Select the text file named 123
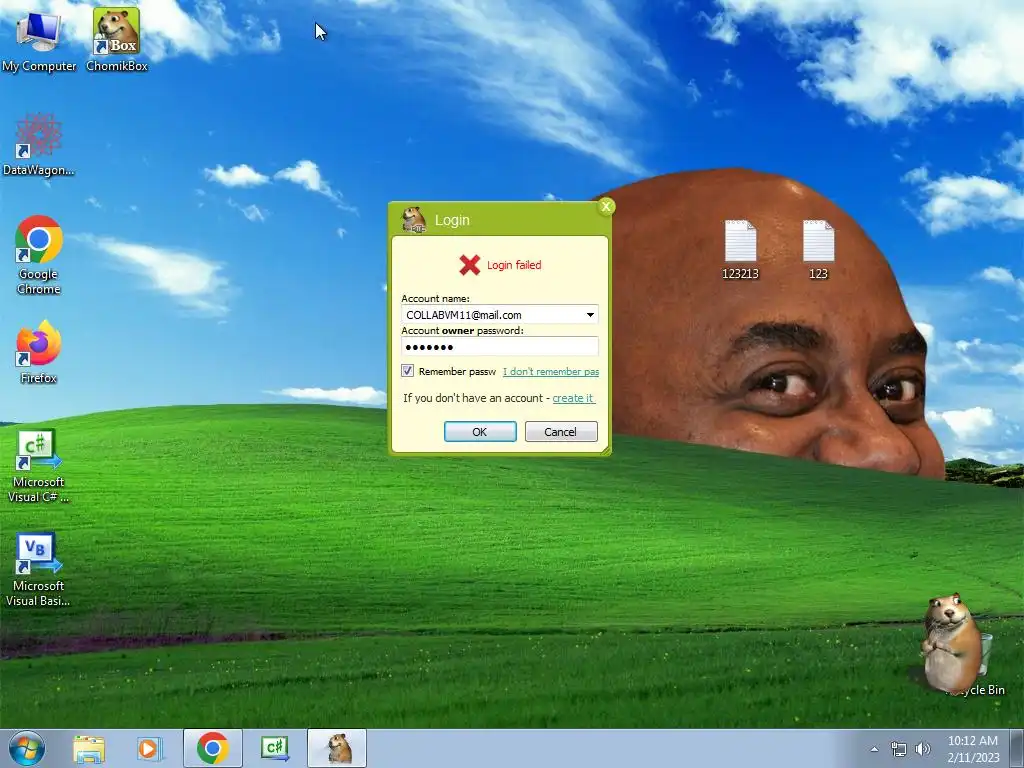The width and height of the screenshot is (1024, 768). tap(818, 249)
